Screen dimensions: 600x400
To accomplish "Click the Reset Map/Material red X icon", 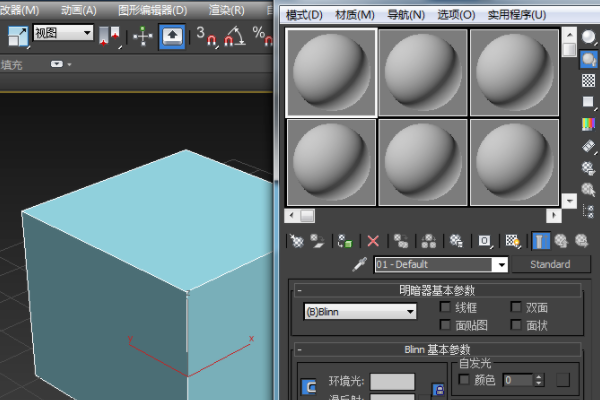I will coord(373,241).
